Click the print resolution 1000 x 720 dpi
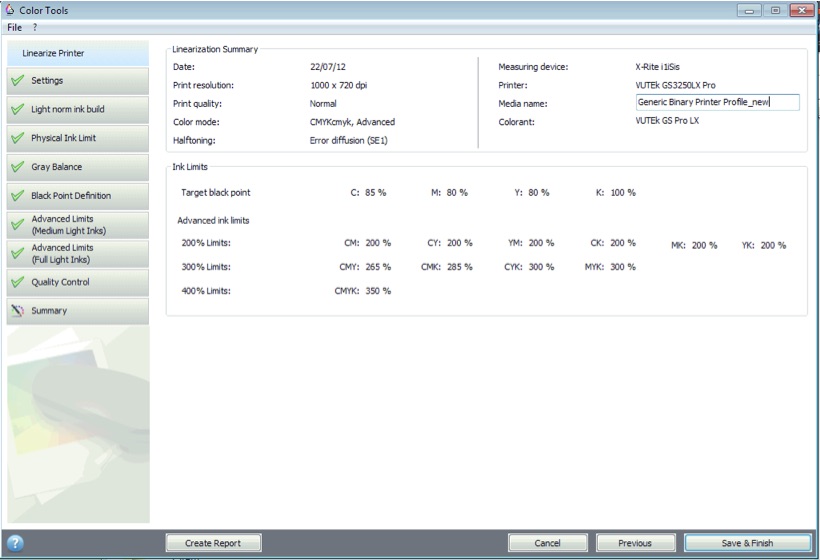The image size is (820, 560). [338, 85]
